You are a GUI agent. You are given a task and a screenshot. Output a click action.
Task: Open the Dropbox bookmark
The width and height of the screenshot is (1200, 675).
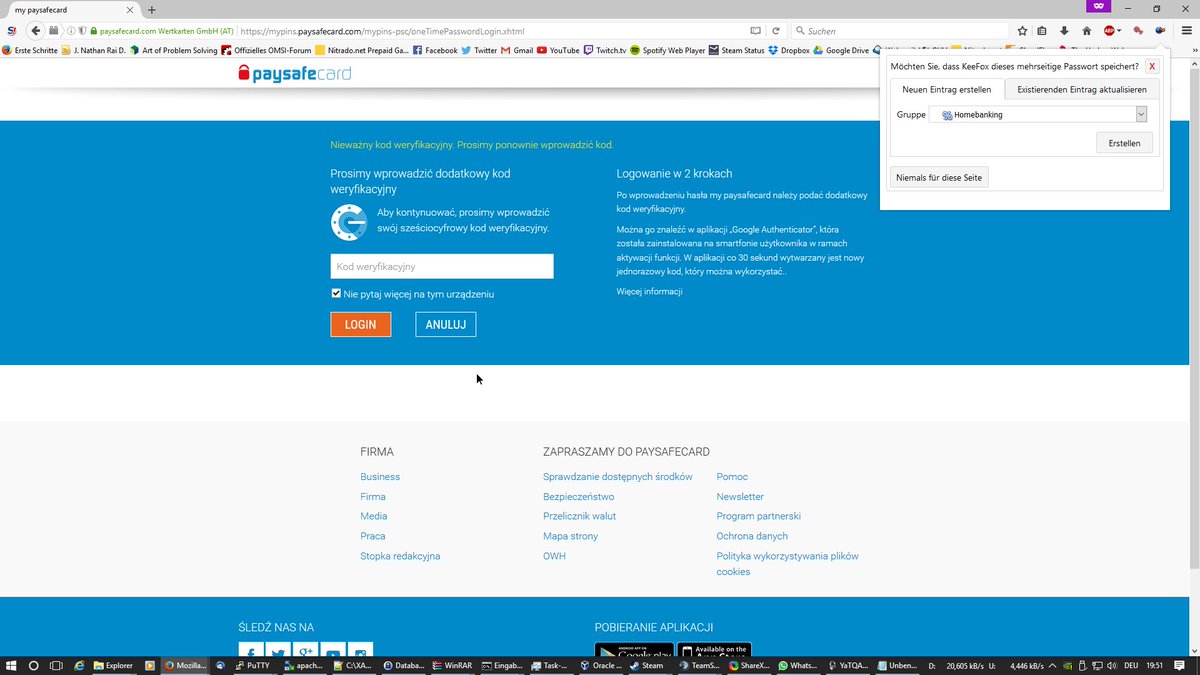789,50
